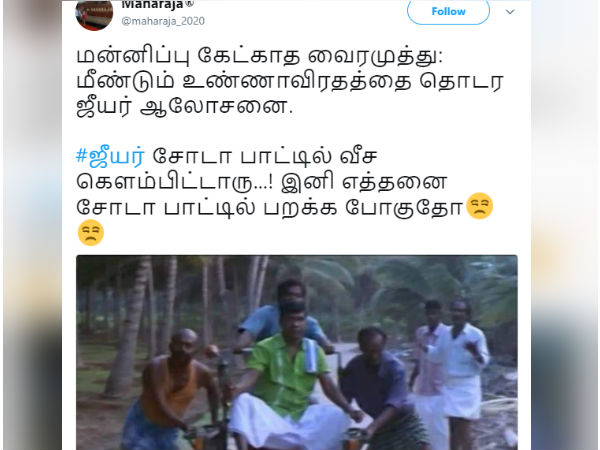Open the #ஜீயர் hashtag link

pos(111,157)
